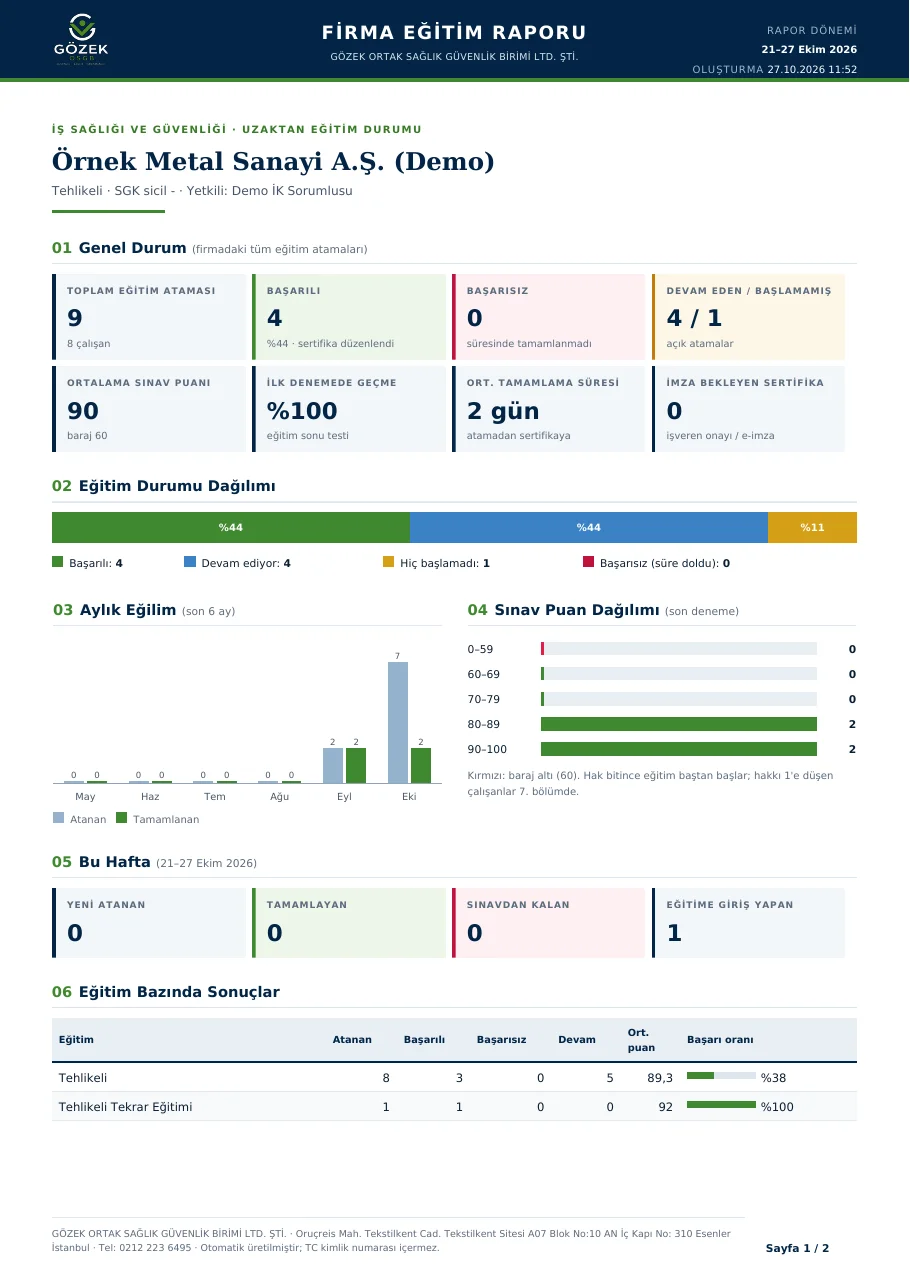Open the Devam Eden / Başlamamış card

click(749, 317)
